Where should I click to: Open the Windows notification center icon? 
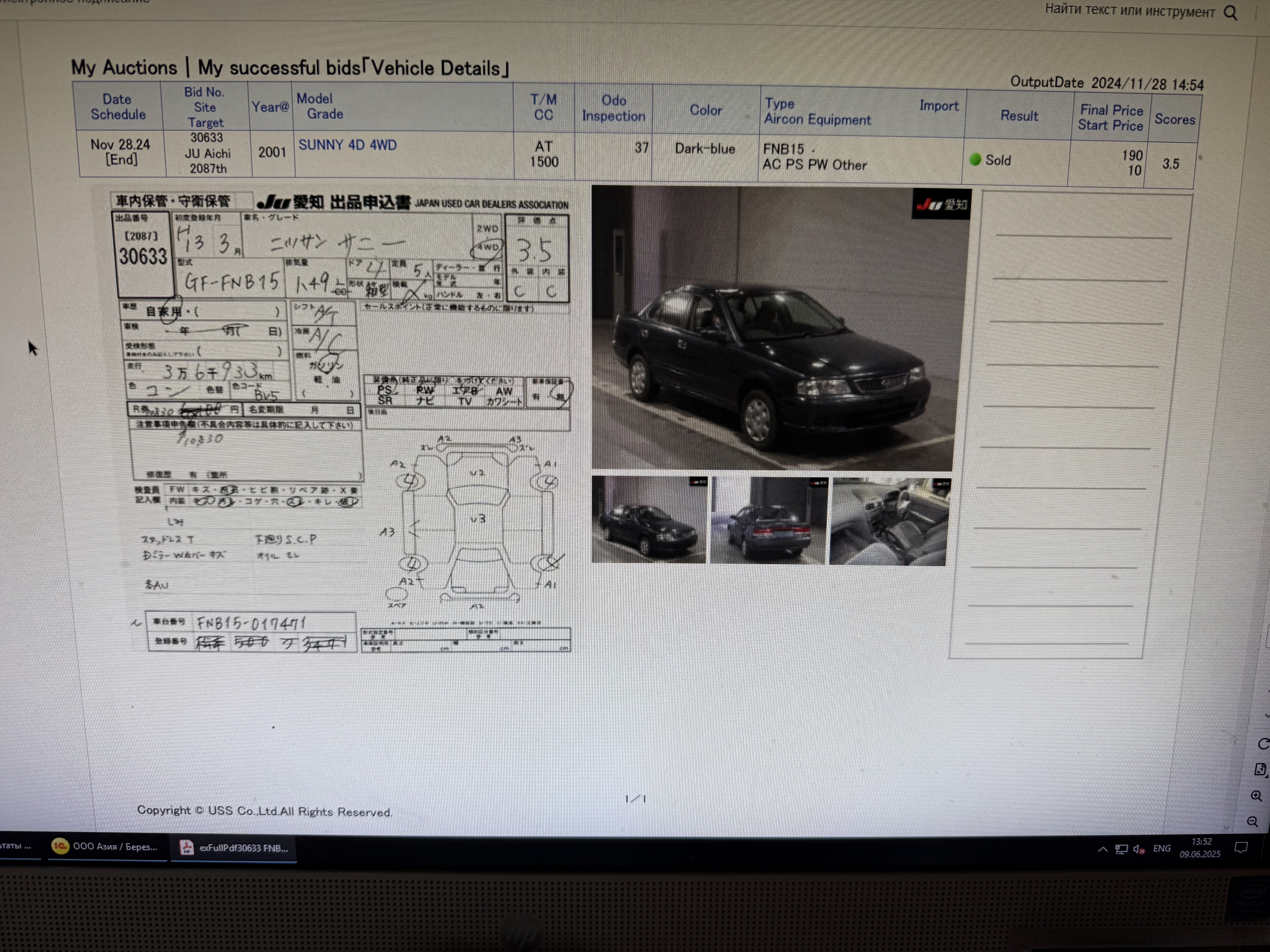tap(1241, 848)
